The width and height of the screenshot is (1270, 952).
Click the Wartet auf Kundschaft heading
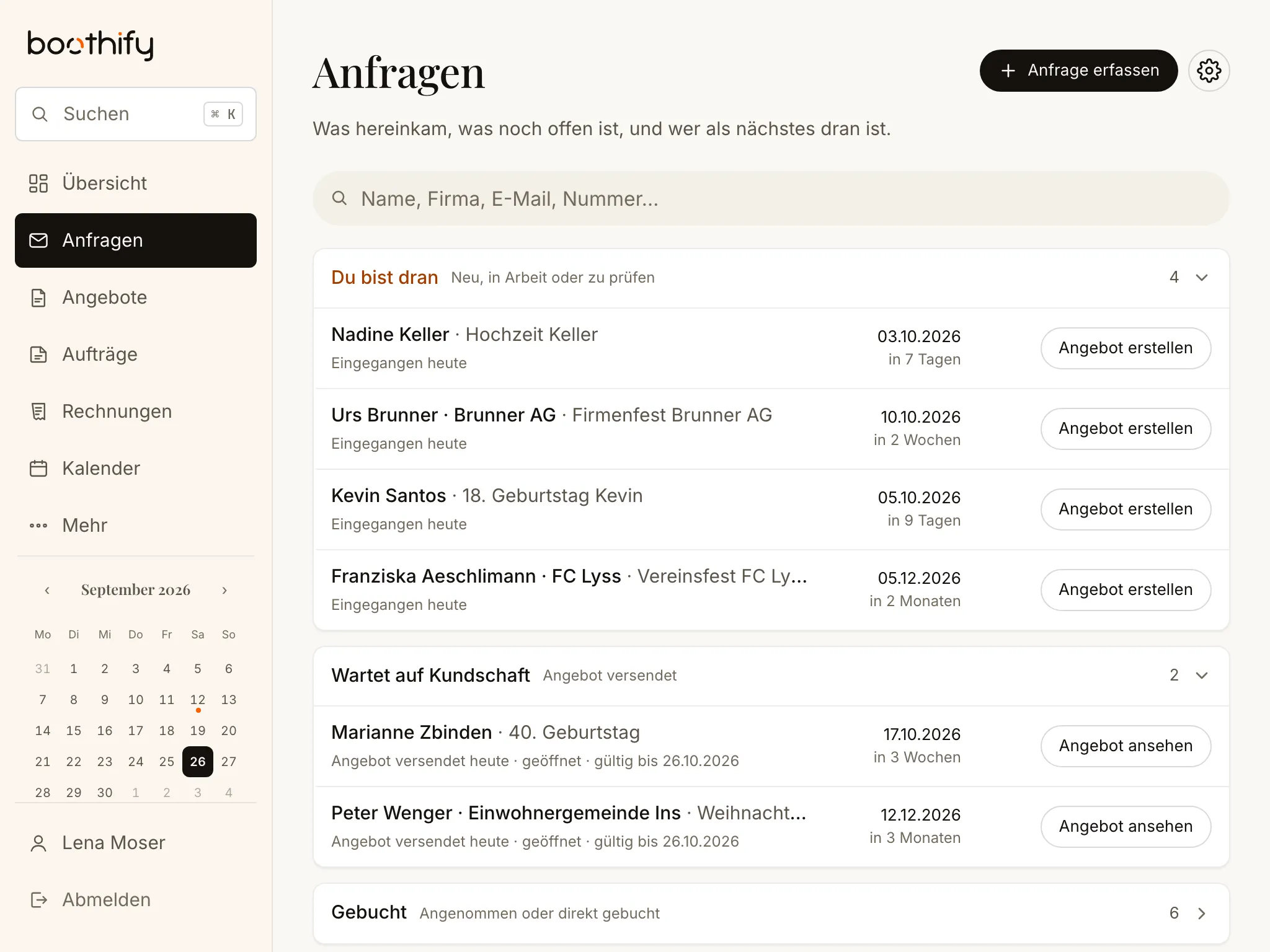coord(430,676)
